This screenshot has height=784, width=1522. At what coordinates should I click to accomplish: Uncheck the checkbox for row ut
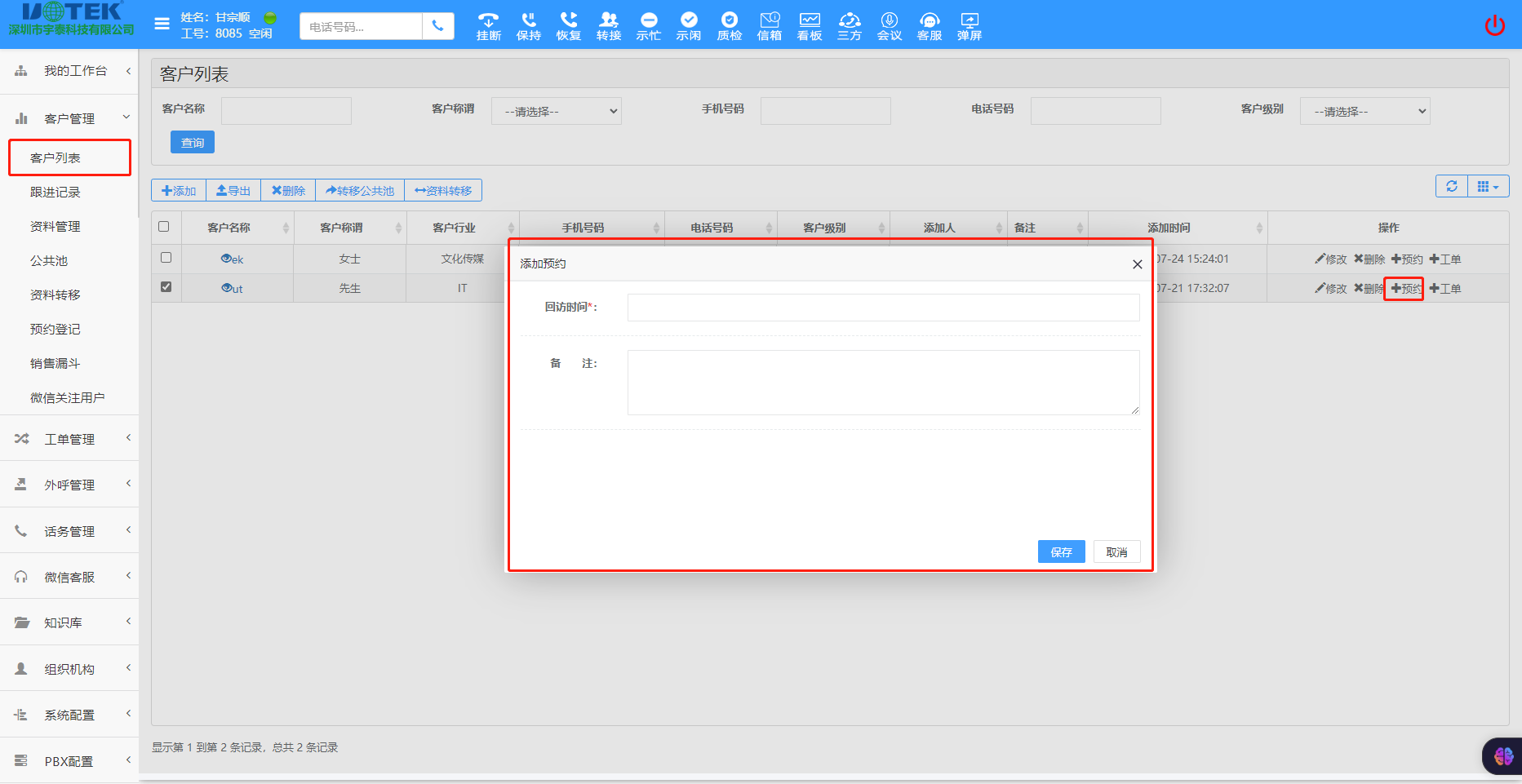[x=166, y=287]
